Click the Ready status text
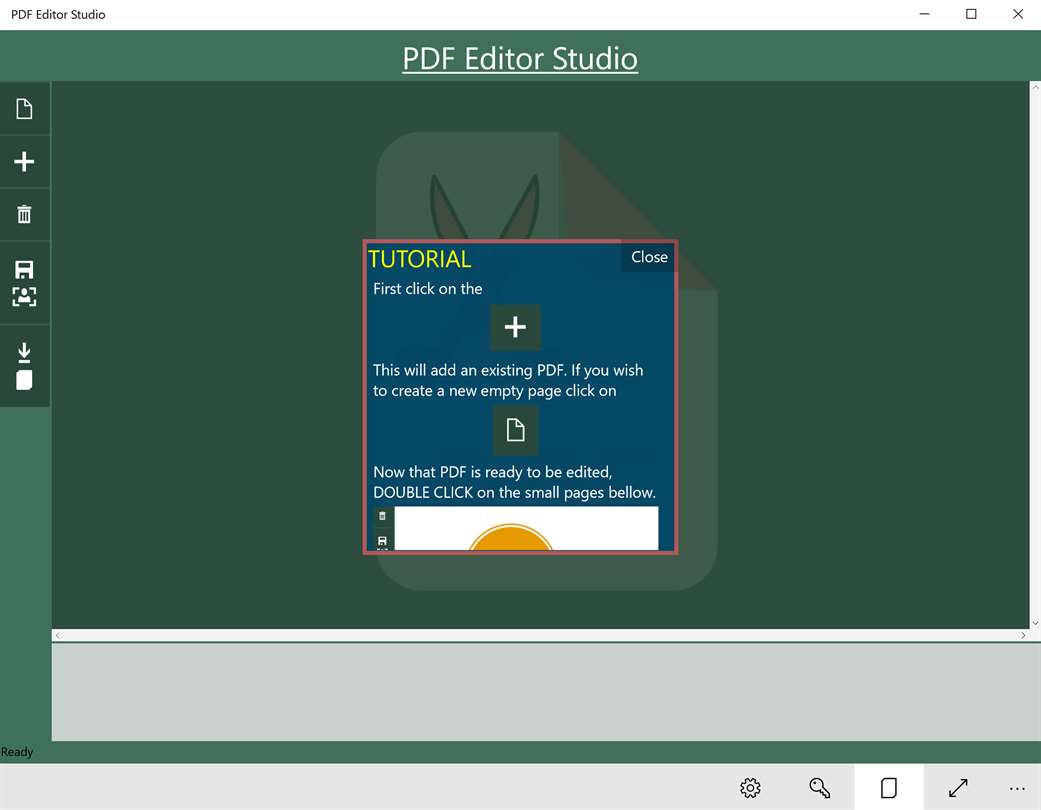Image resolution: width=1041 pixels, height=810 pixels. pos(17,752)
